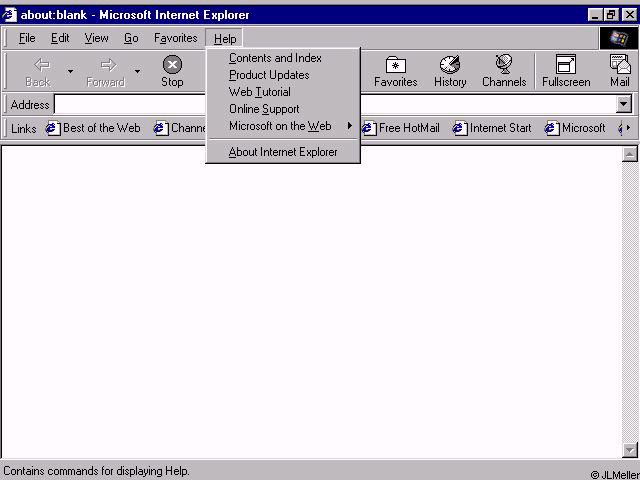This screenshot has width=640, height=480.
Task: Open the View menu
Action: click(96, 38)
